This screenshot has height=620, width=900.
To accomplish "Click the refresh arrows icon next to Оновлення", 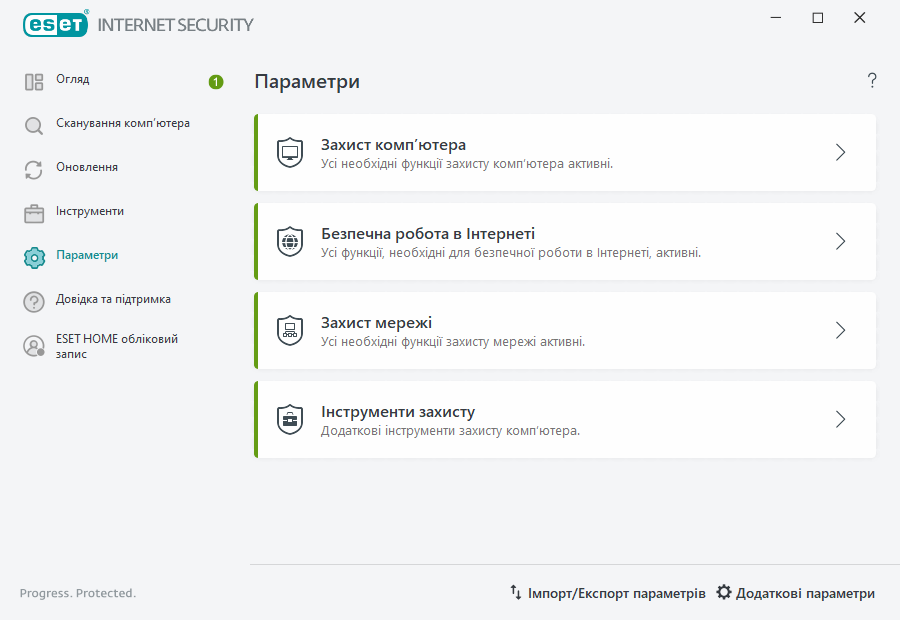I will (x=33, y=167).
